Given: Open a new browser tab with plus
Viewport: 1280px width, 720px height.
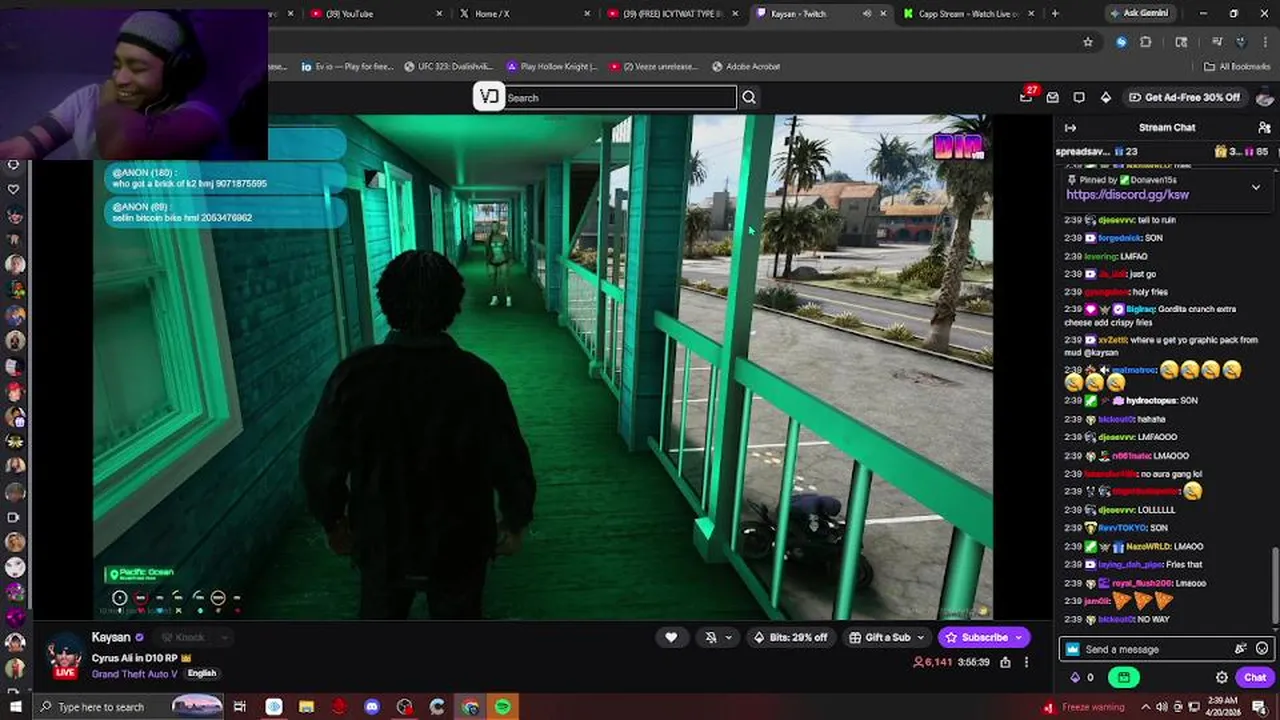Looking at the screenshot, I should point(1055,13).
